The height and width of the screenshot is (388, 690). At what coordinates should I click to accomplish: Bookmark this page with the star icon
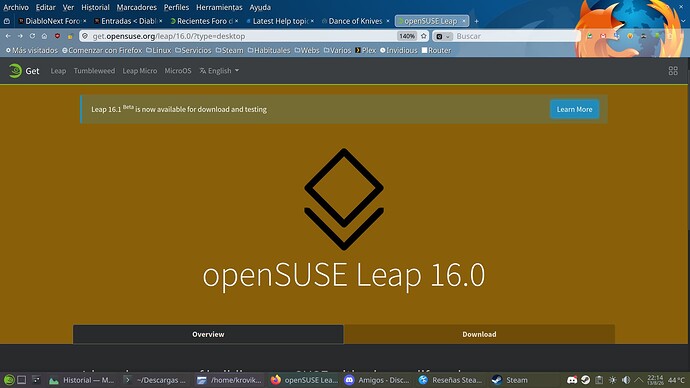pyautogui.click(x=424, y=36)
